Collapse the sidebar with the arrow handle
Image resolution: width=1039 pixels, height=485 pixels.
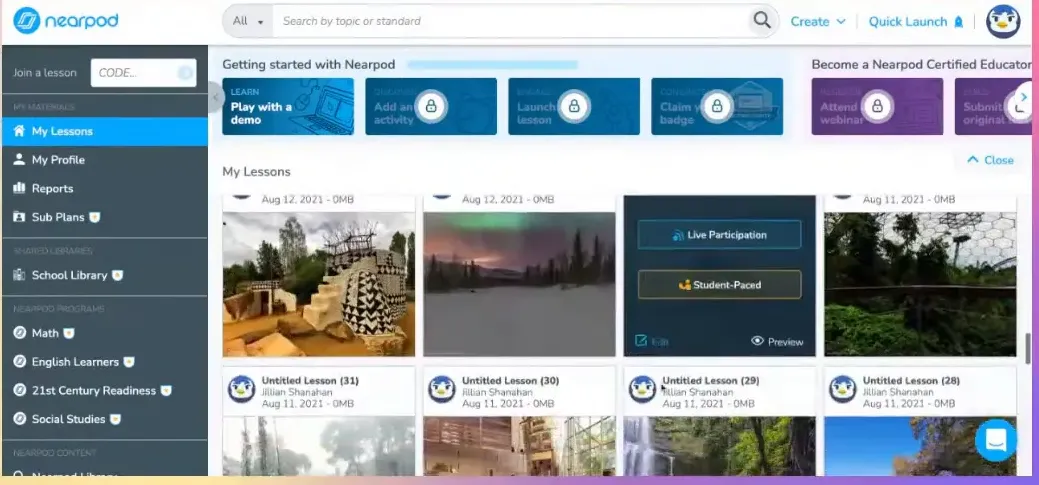coord(215,97)
